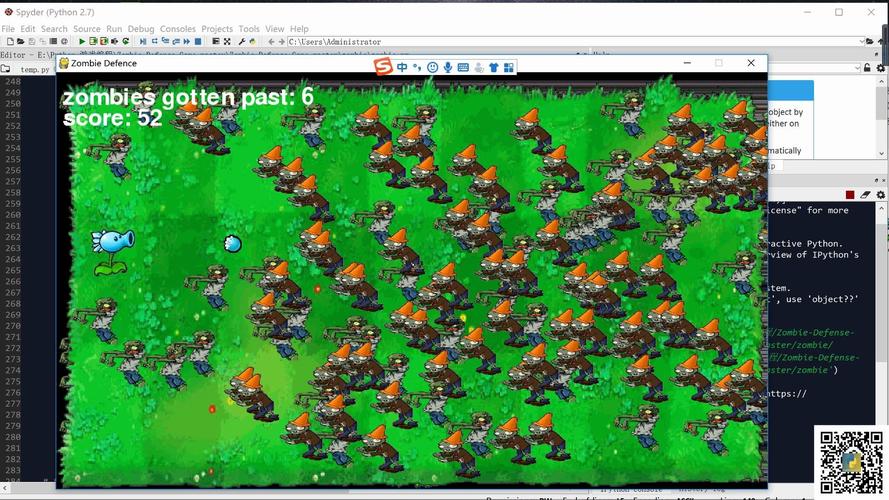Activate Sogou voice input microphone
Viewport: 889px width, 500px height.
448,67
